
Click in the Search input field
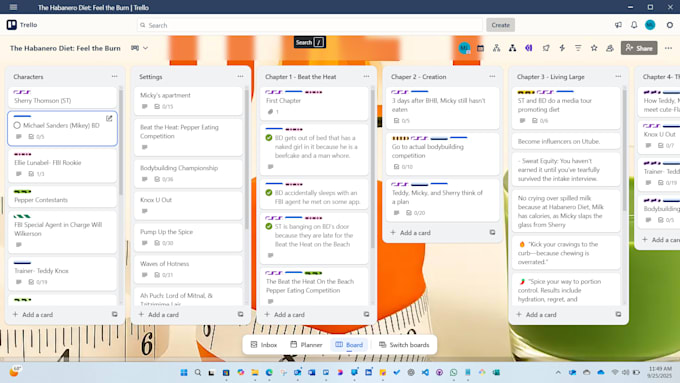310,25
